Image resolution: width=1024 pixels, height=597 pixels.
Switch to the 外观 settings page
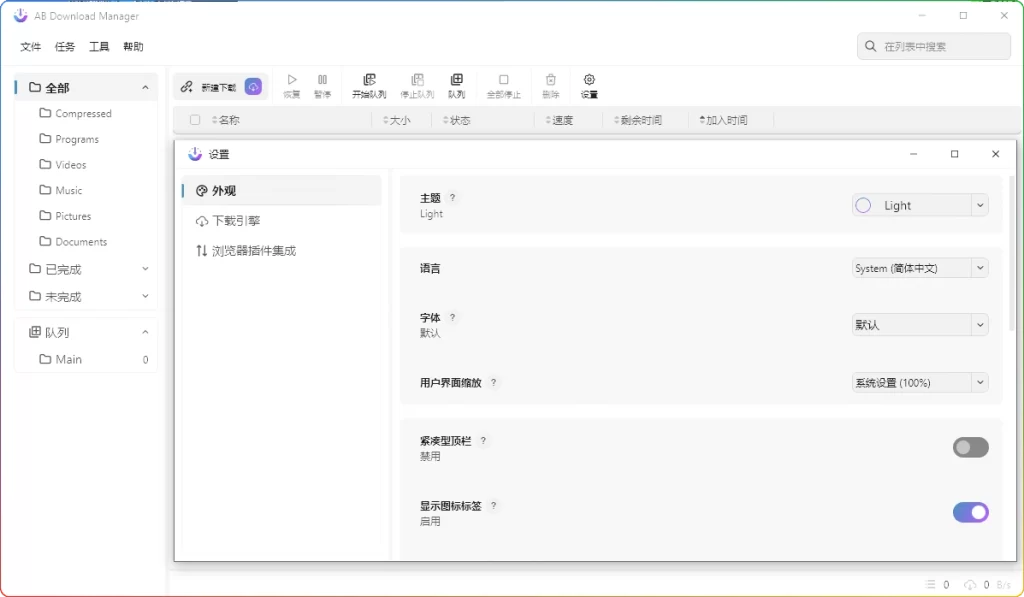[227, 190]
